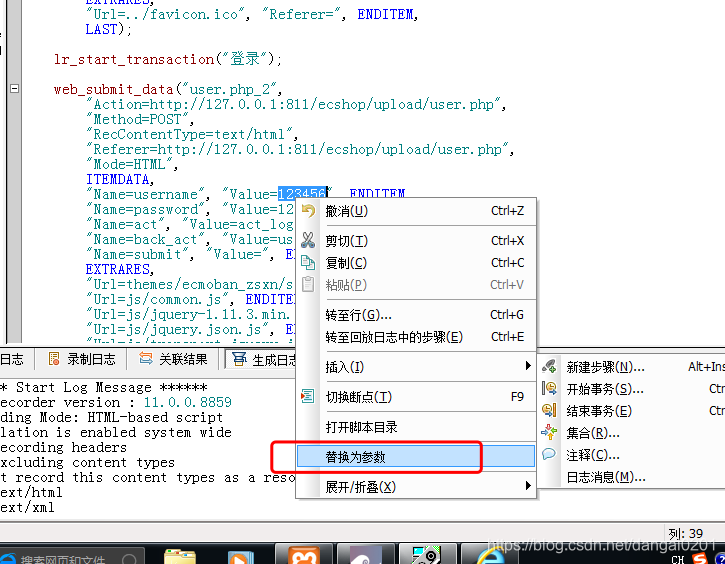This screenshot has height=564, width=725.
Task: Click the paste clipboard icon
Action: pos(308,284)
